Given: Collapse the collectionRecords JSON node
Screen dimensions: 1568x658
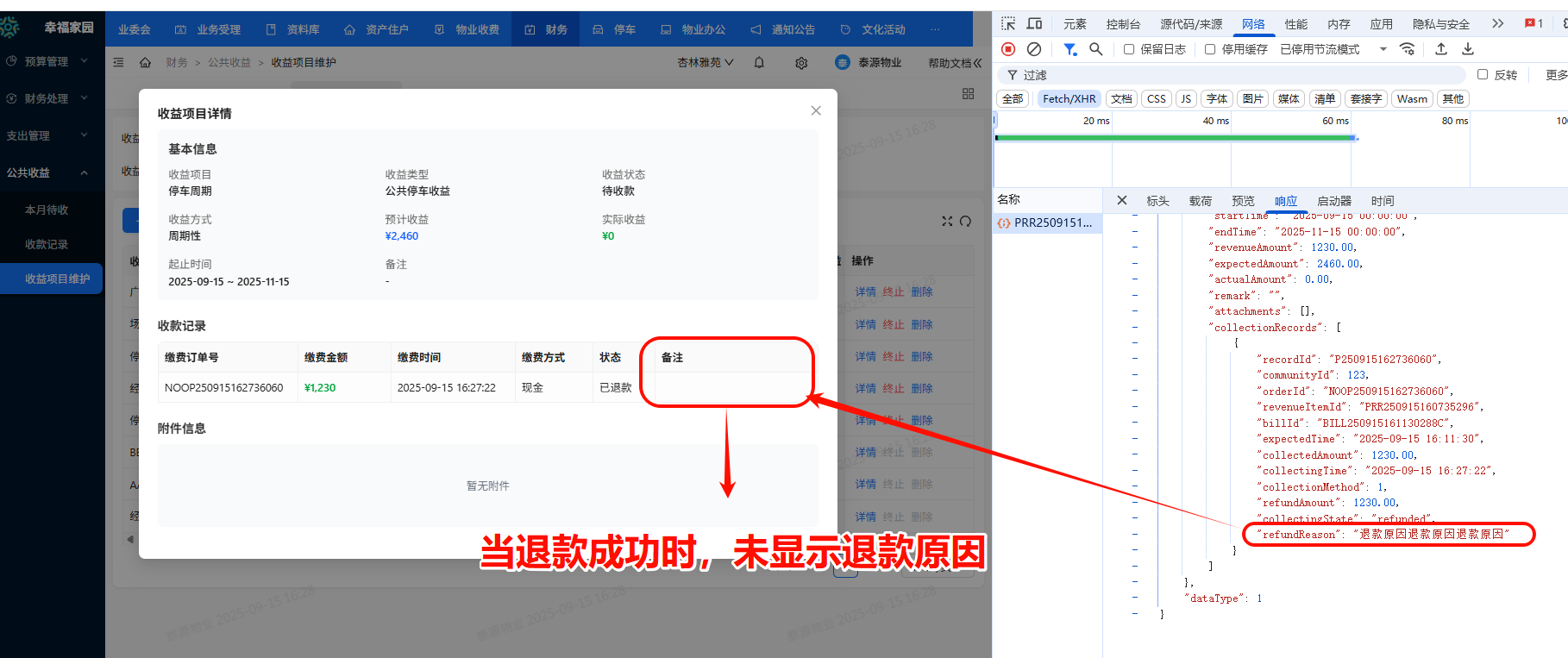Looking at the screenshot, I should point(1135,328).
